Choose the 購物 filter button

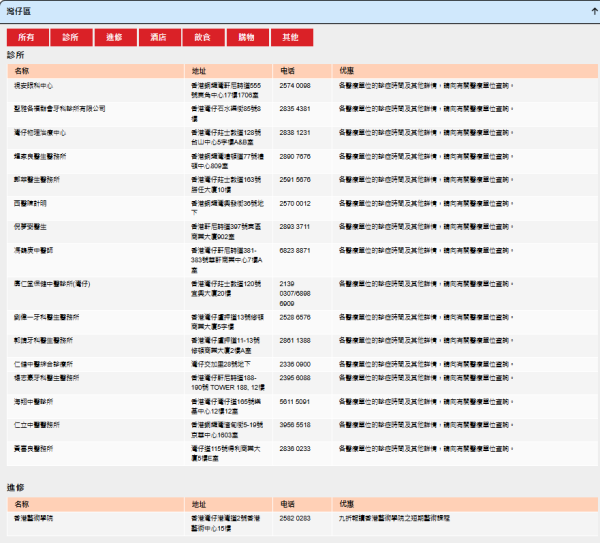246,37
